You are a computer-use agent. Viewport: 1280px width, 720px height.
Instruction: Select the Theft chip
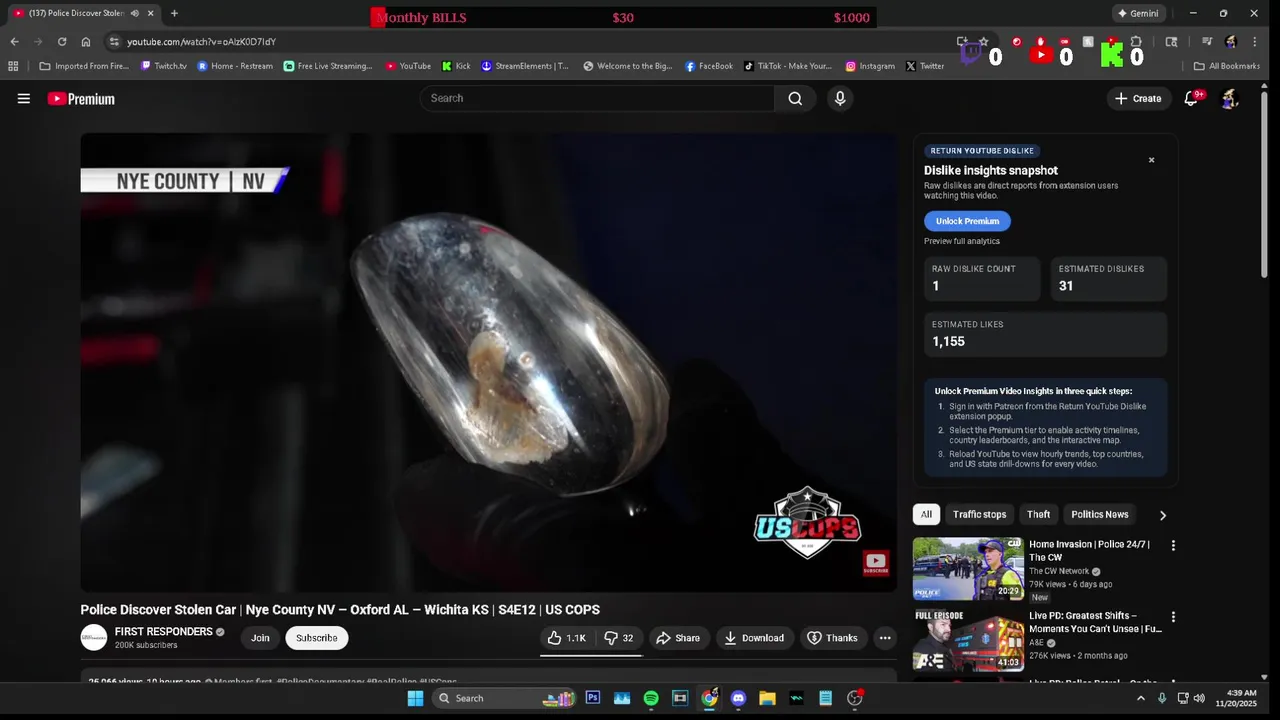(x=1038, y=514)
